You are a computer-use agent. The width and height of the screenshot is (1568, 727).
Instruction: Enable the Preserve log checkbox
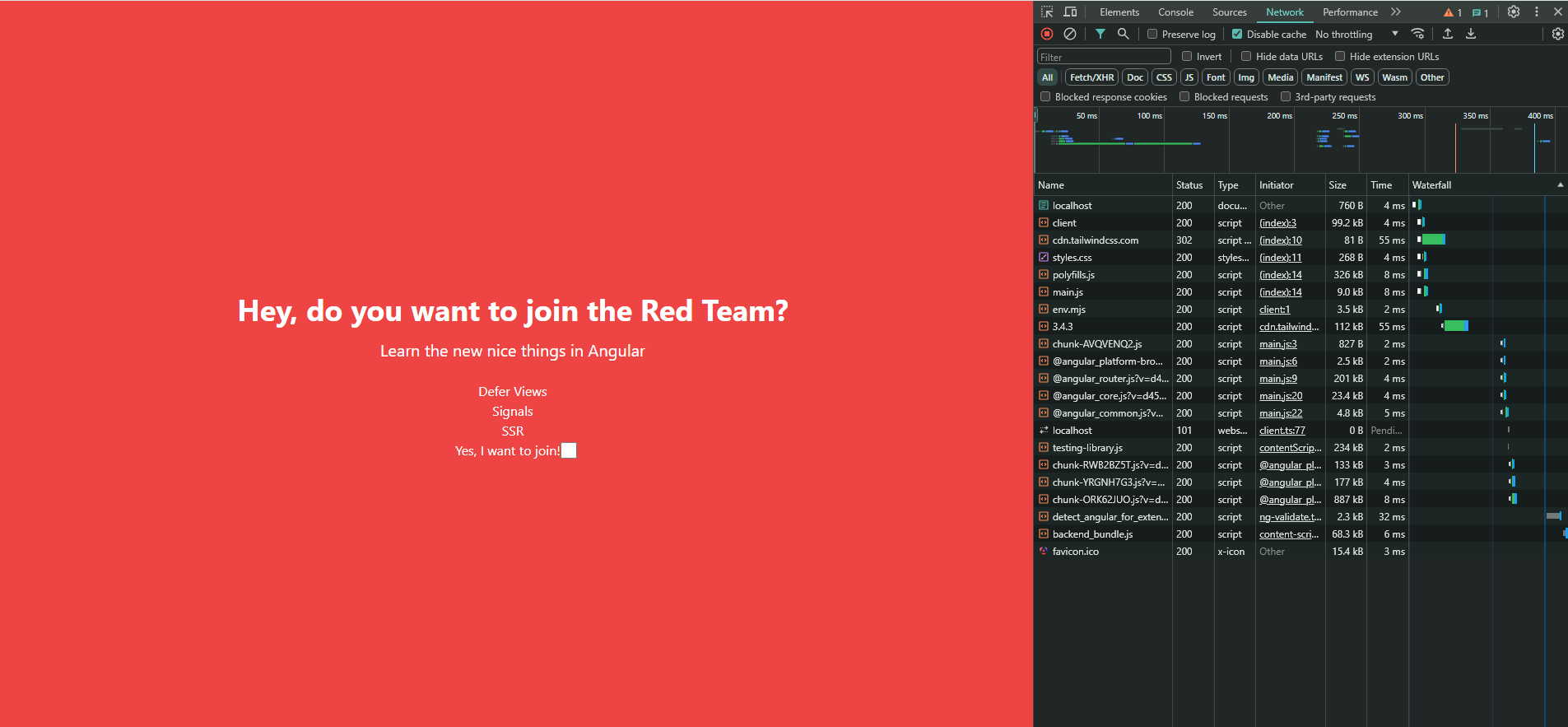click(x=1152, y=35)
